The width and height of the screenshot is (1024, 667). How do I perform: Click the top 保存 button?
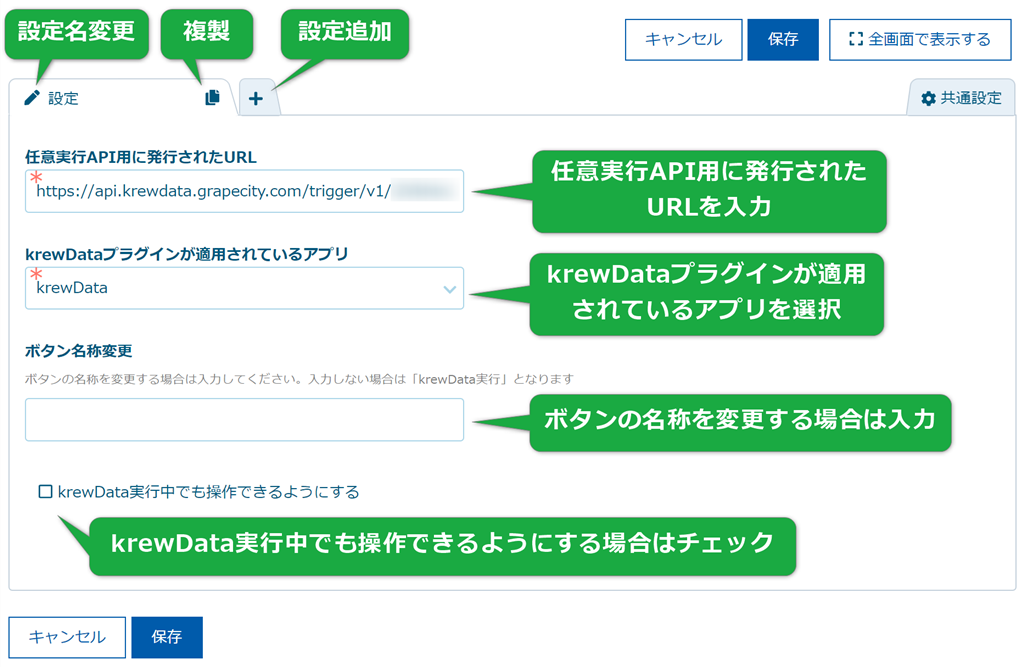782,40
